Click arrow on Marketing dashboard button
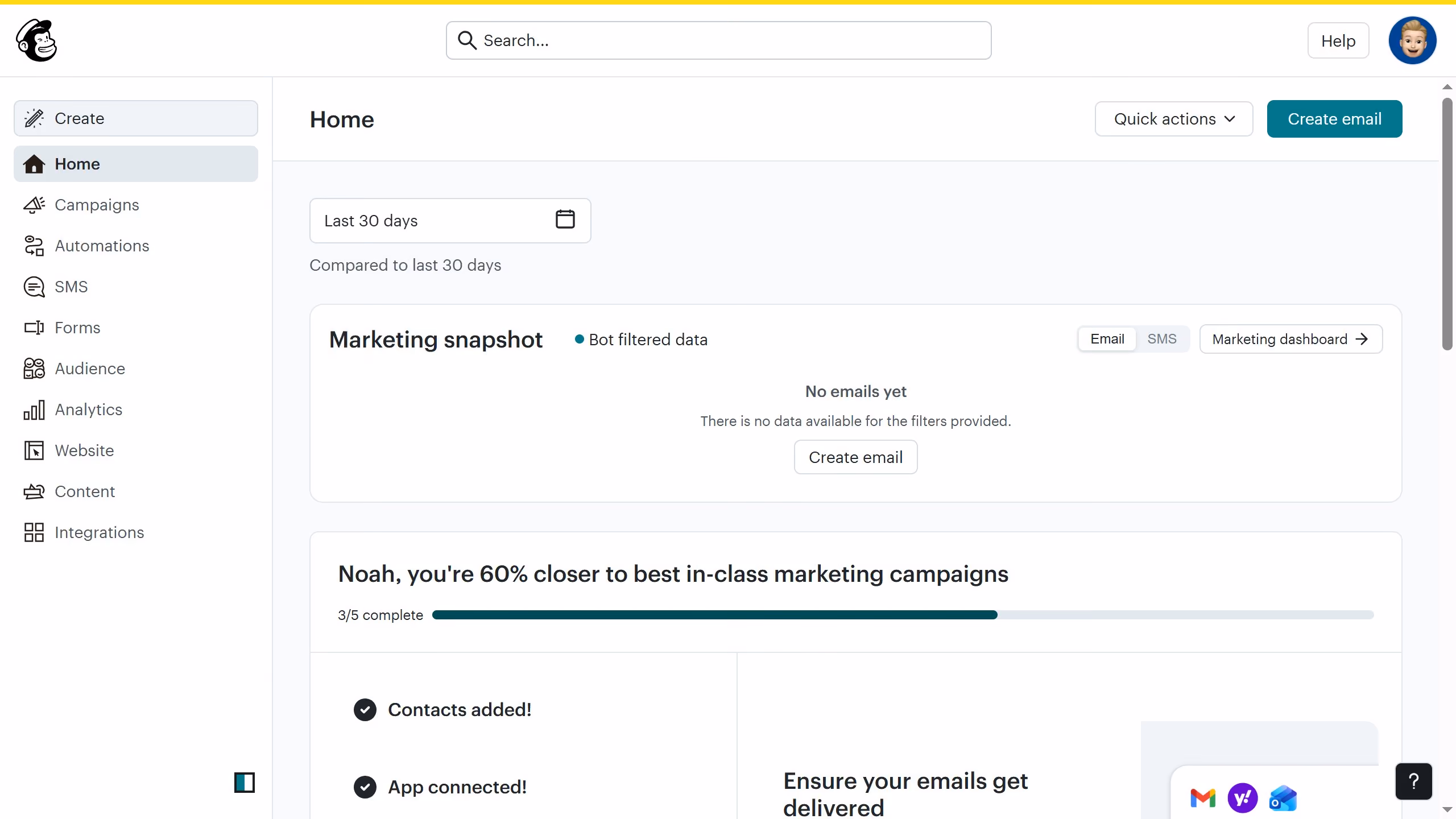 1362,339
